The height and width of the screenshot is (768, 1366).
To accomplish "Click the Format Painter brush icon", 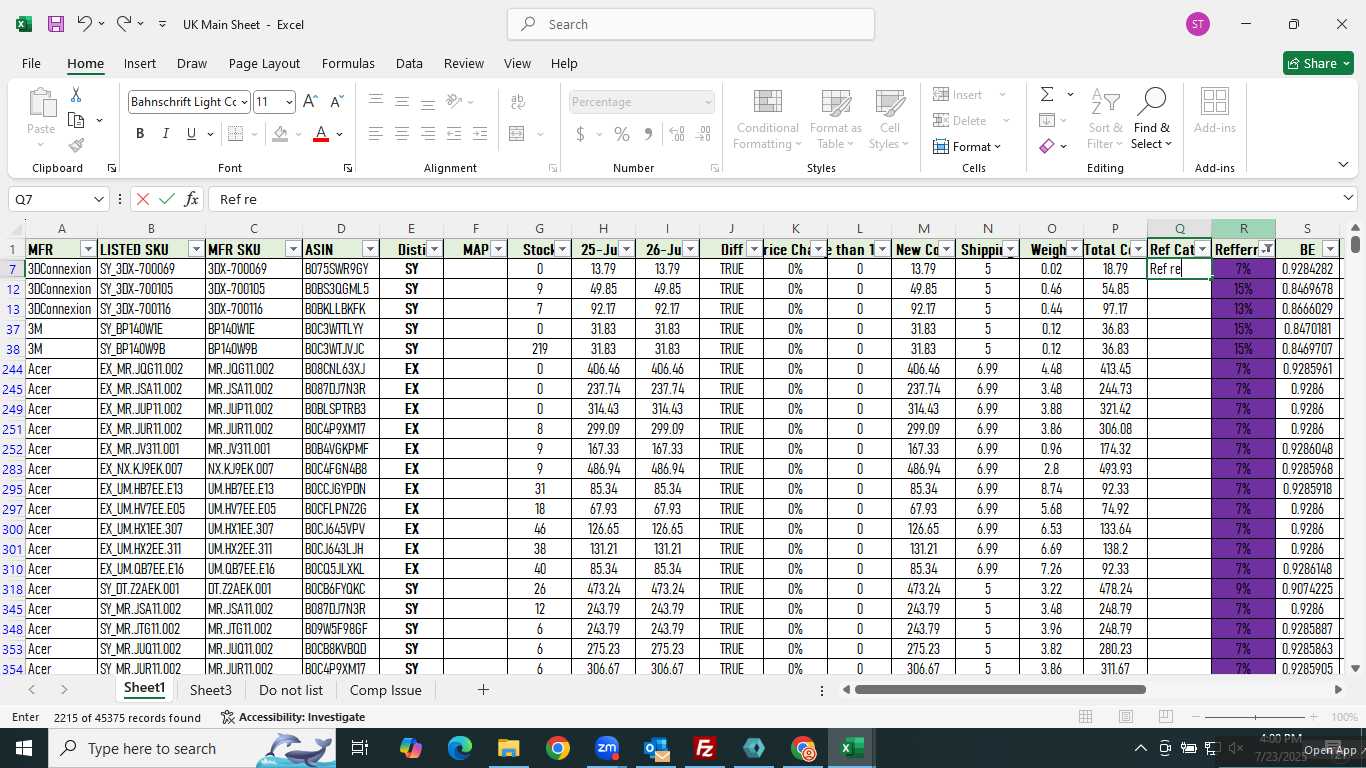I will 75,146.
